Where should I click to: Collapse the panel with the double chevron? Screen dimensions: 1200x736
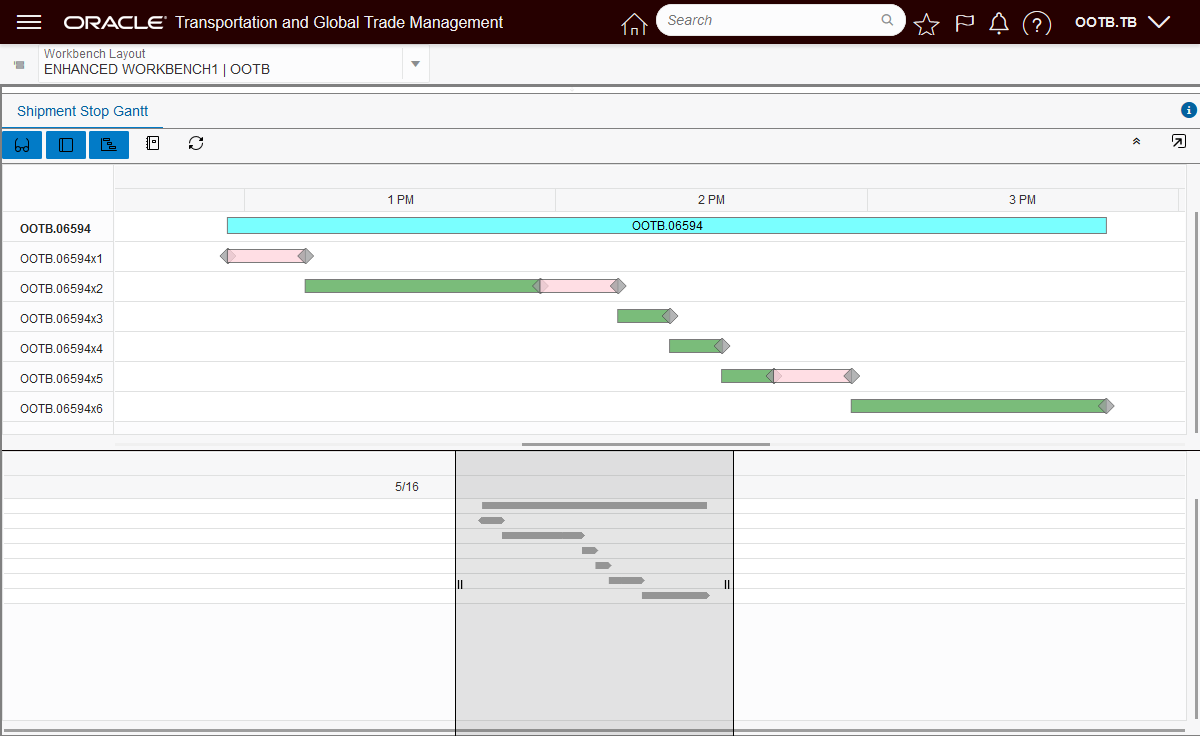[1136, 142]
